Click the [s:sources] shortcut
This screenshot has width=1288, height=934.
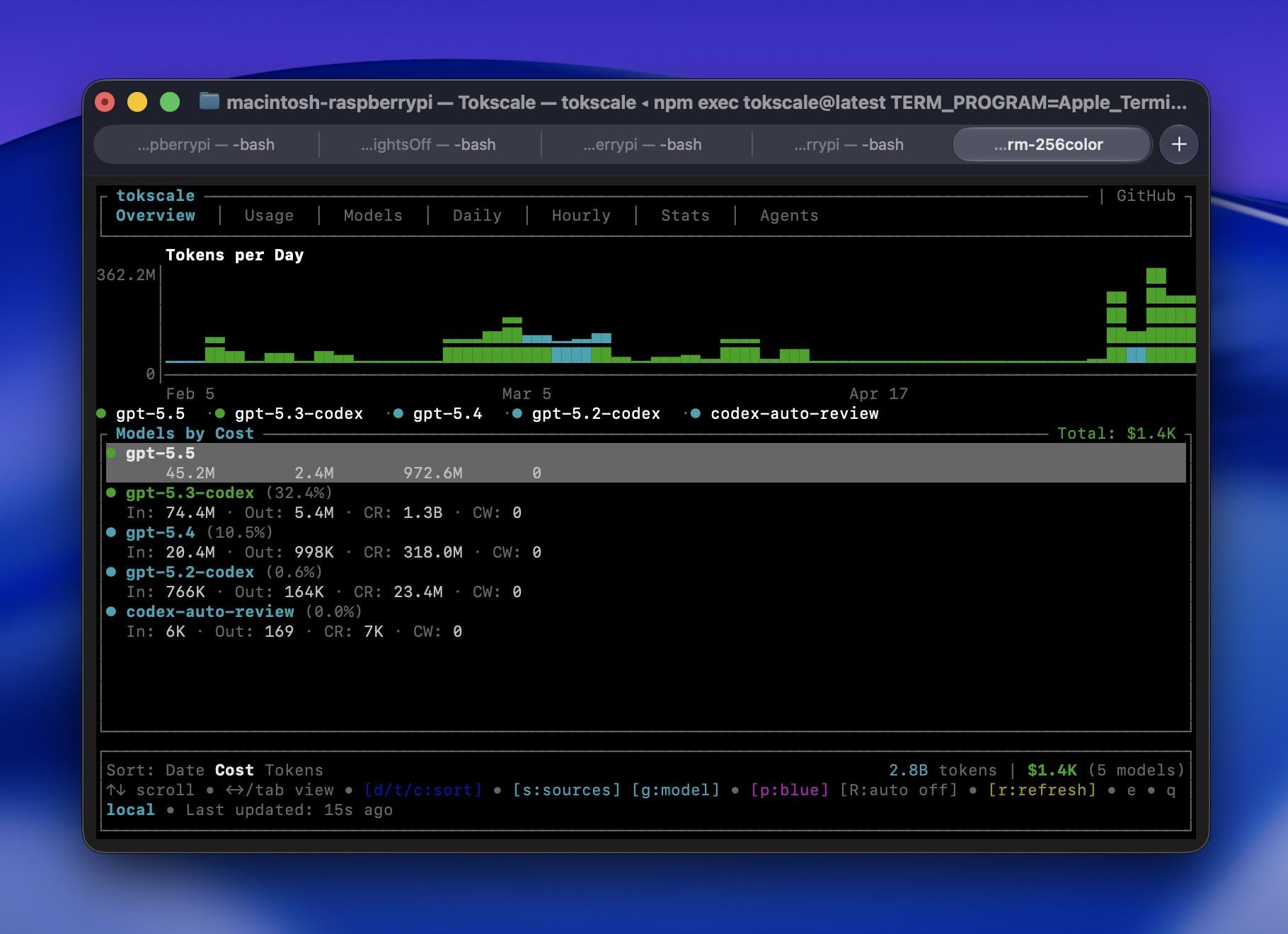pos(567,790)
